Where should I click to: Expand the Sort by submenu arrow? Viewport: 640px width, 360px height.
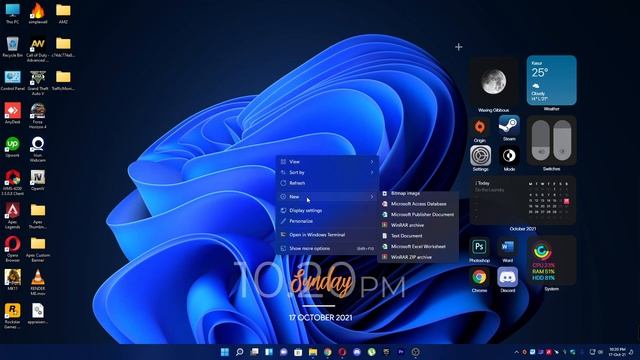(x=372, y=172)
